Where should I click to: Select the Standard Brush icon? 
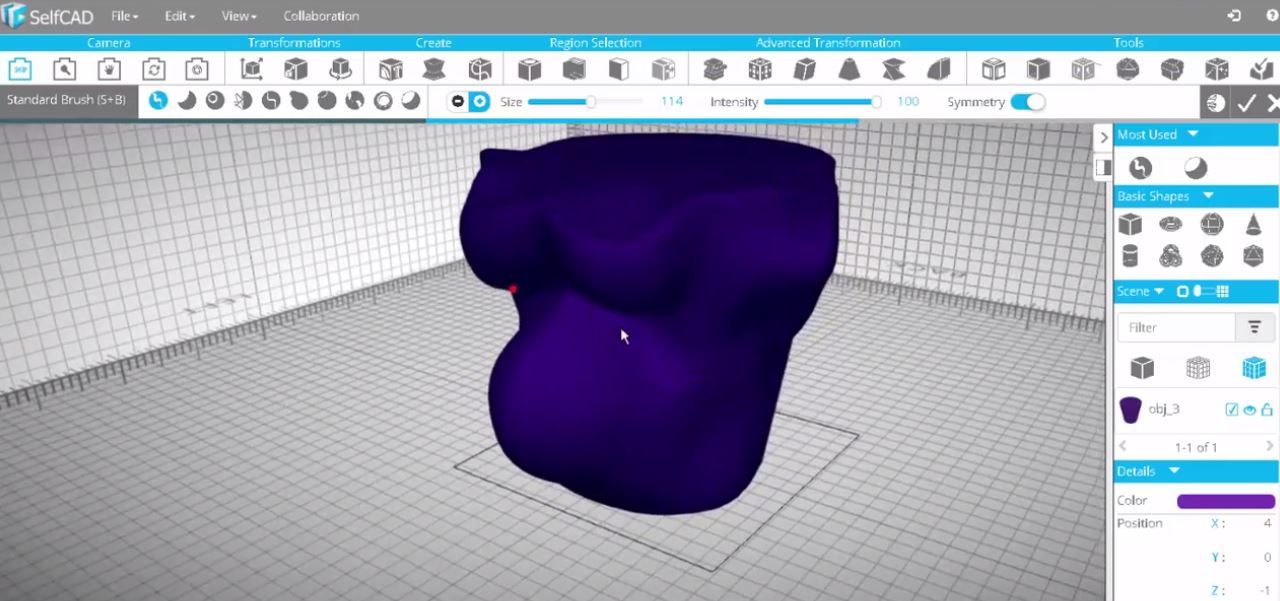(157, 101)
